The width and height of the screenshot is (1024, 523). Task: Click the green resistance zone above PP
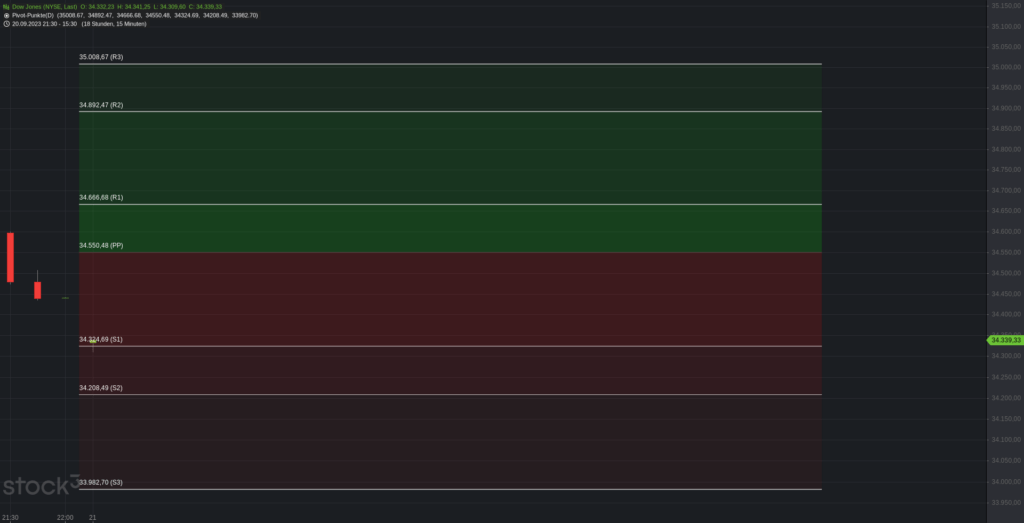coord(450,158)
